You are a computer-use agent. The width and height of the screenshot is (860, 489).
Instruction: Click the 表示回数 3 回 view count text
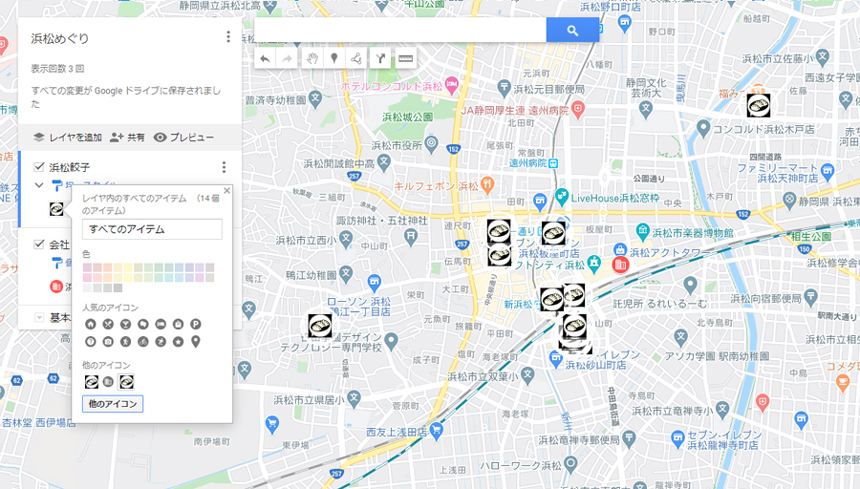(58, 69)
